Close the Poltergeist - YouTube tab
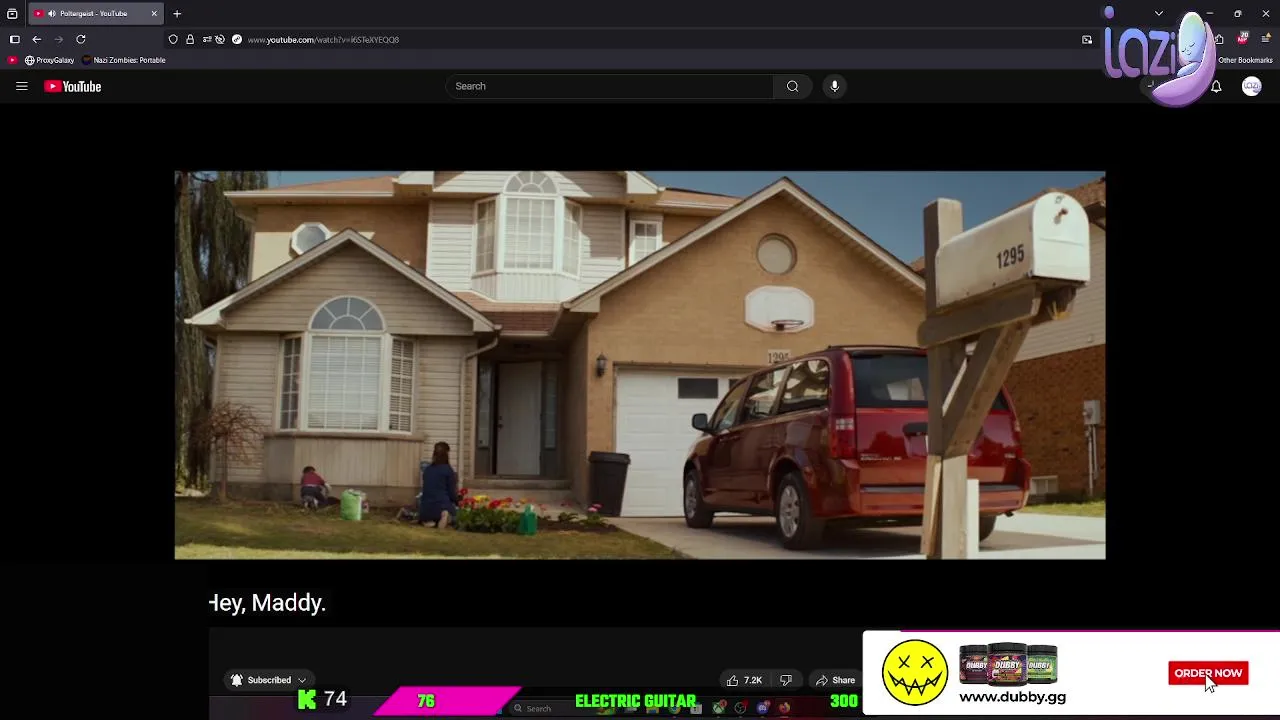1280x720 pixels. (x=154, y=14)
